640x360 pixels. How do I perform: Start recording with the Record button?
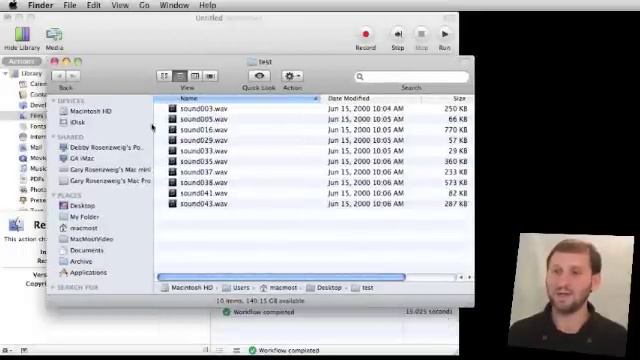coord(366,34)
